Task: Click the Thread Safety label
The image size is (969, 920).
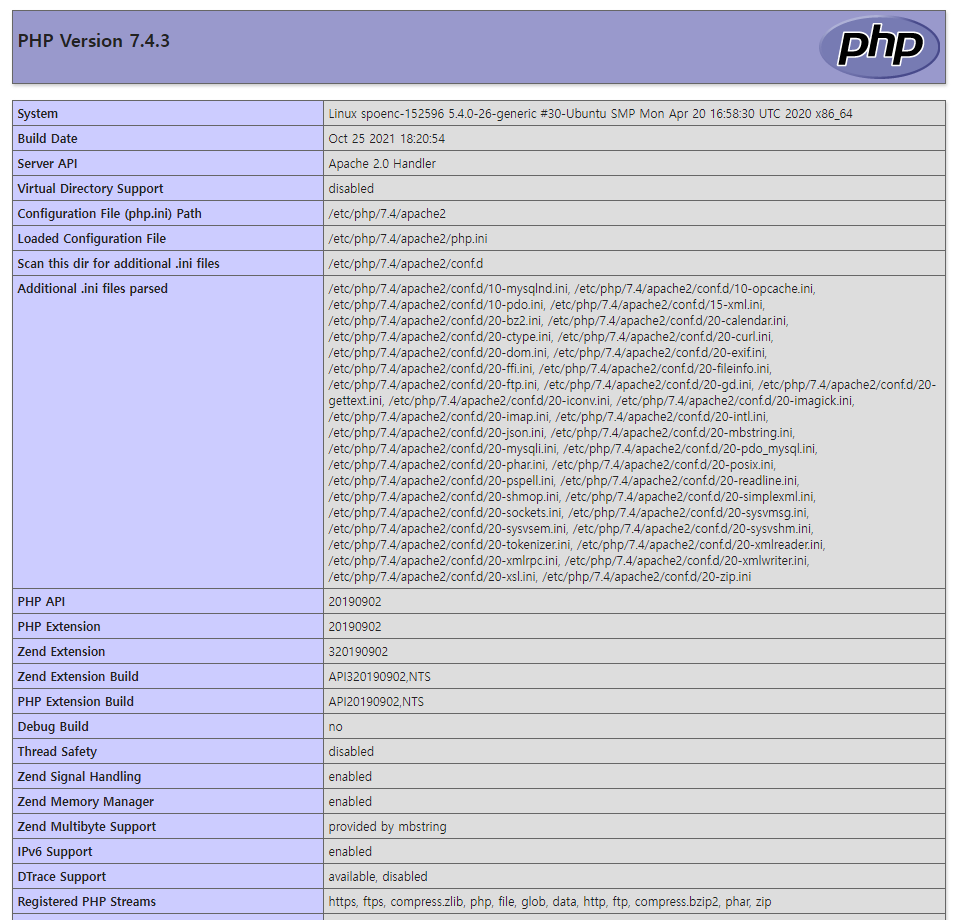Action: 57,752
